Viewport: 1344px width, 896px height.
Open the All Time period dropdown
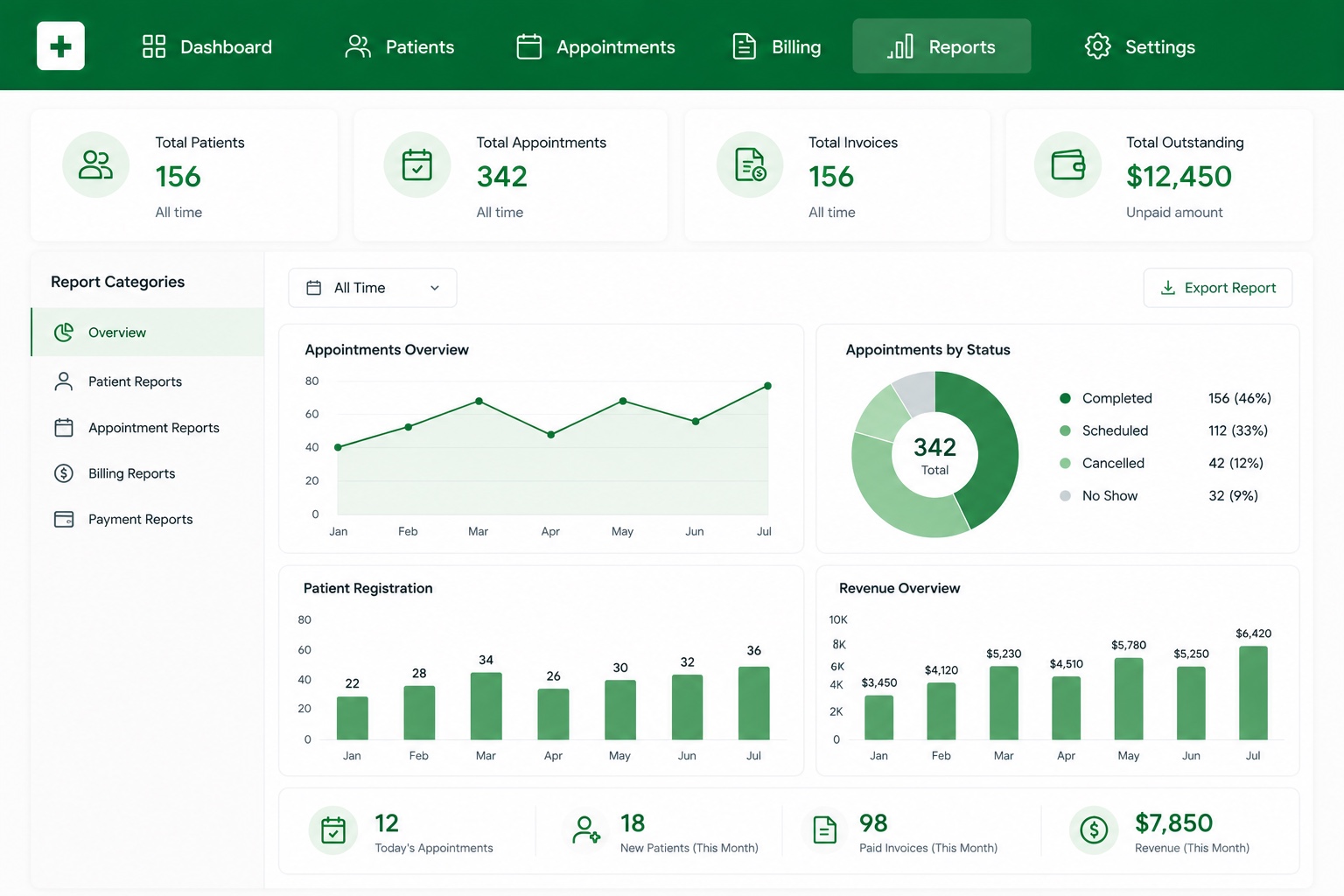click(373, 288)
